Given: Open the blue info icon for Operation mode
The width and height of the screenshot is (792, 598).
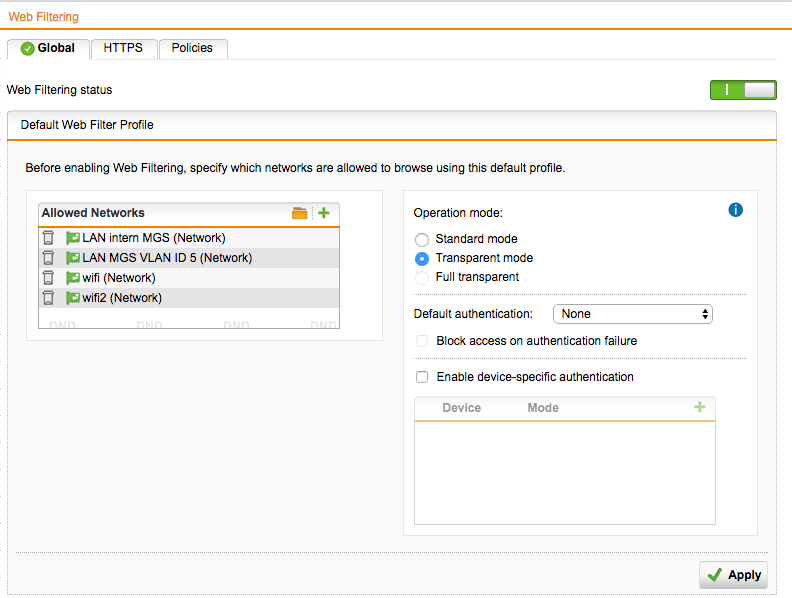Looking at the screenshot, I should coord(736,210).
